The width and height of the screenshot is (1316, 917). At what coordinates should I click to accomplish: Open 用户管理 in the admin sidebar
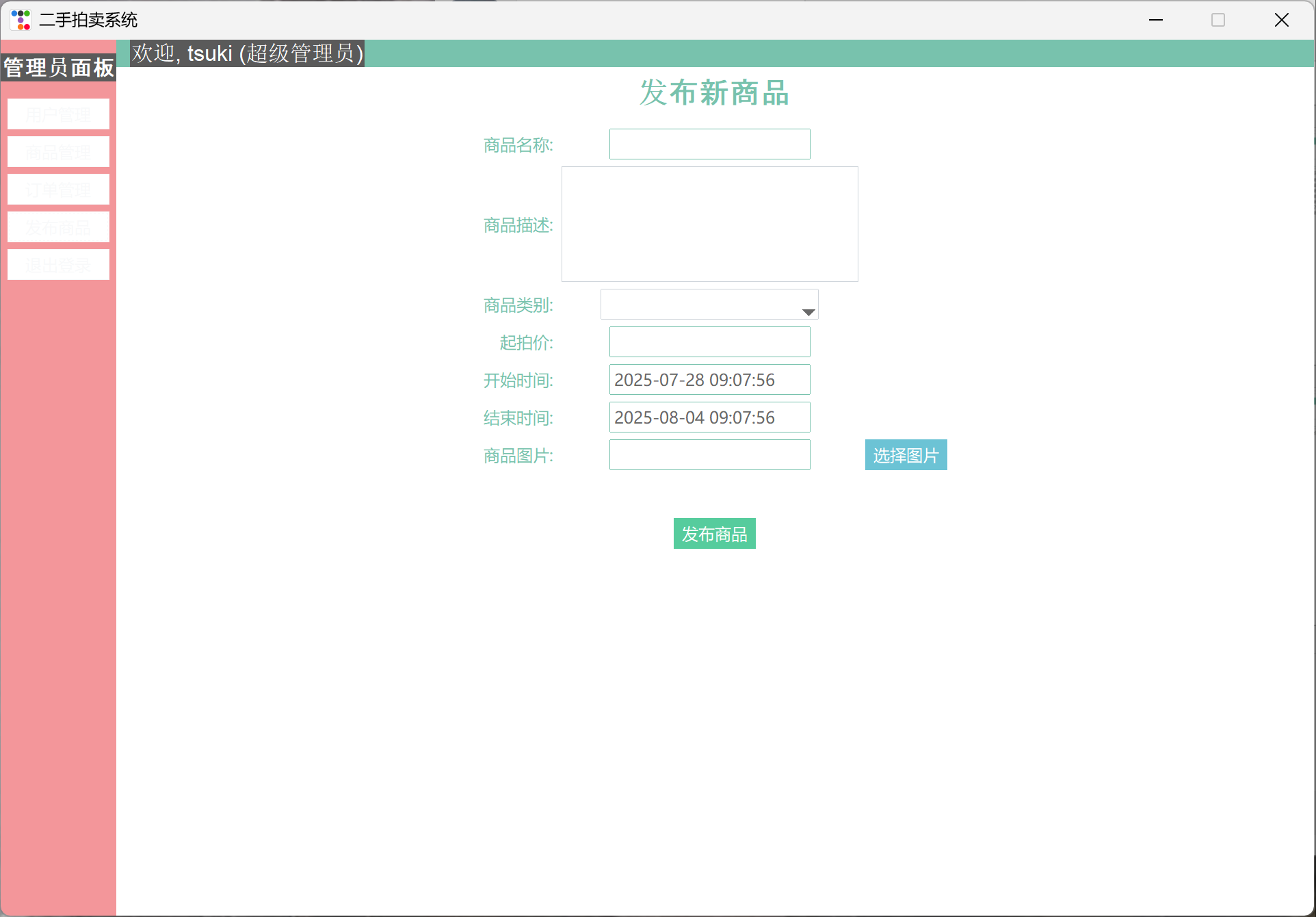point(58,114)
